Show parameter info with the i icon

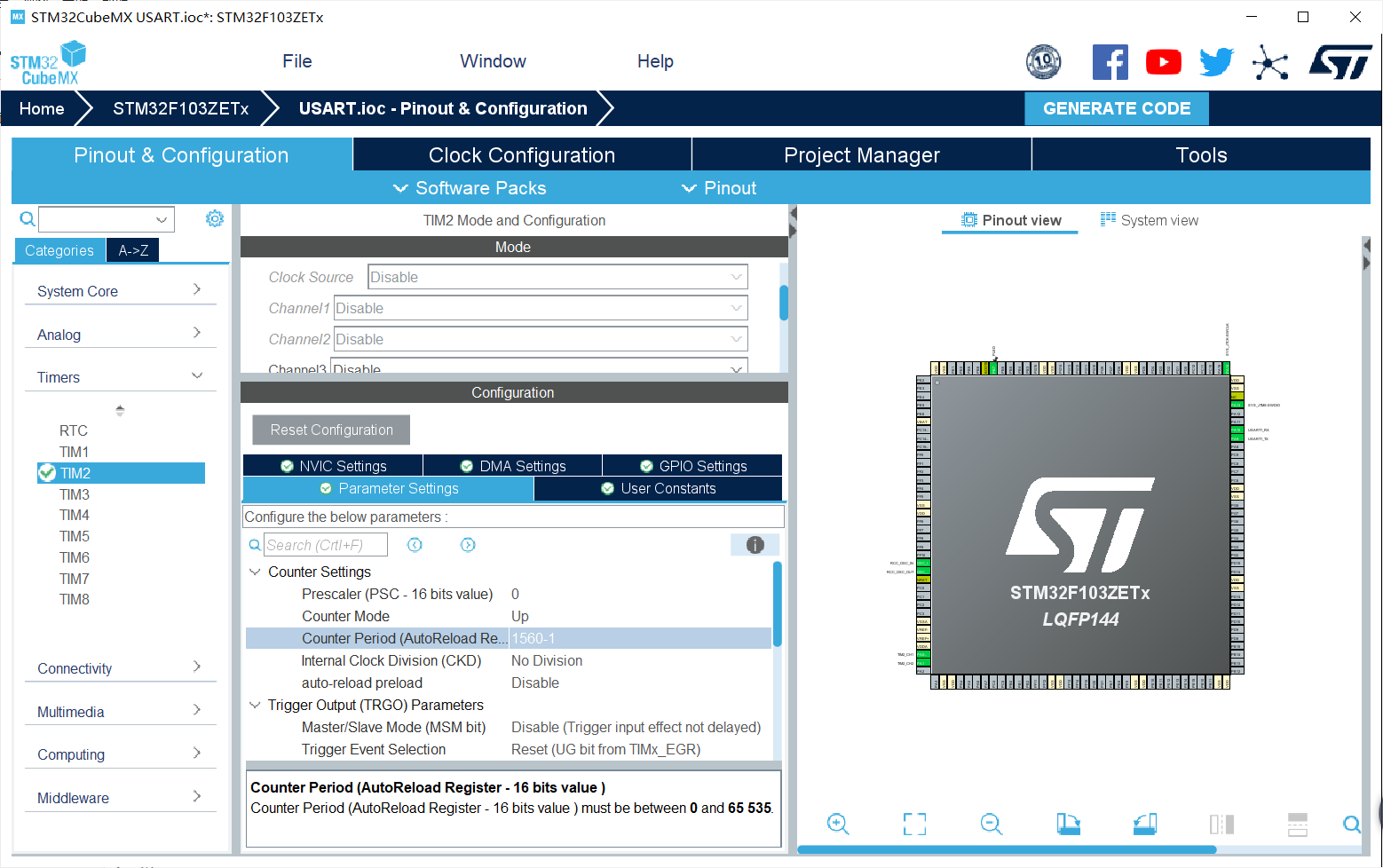click(755, 545)
